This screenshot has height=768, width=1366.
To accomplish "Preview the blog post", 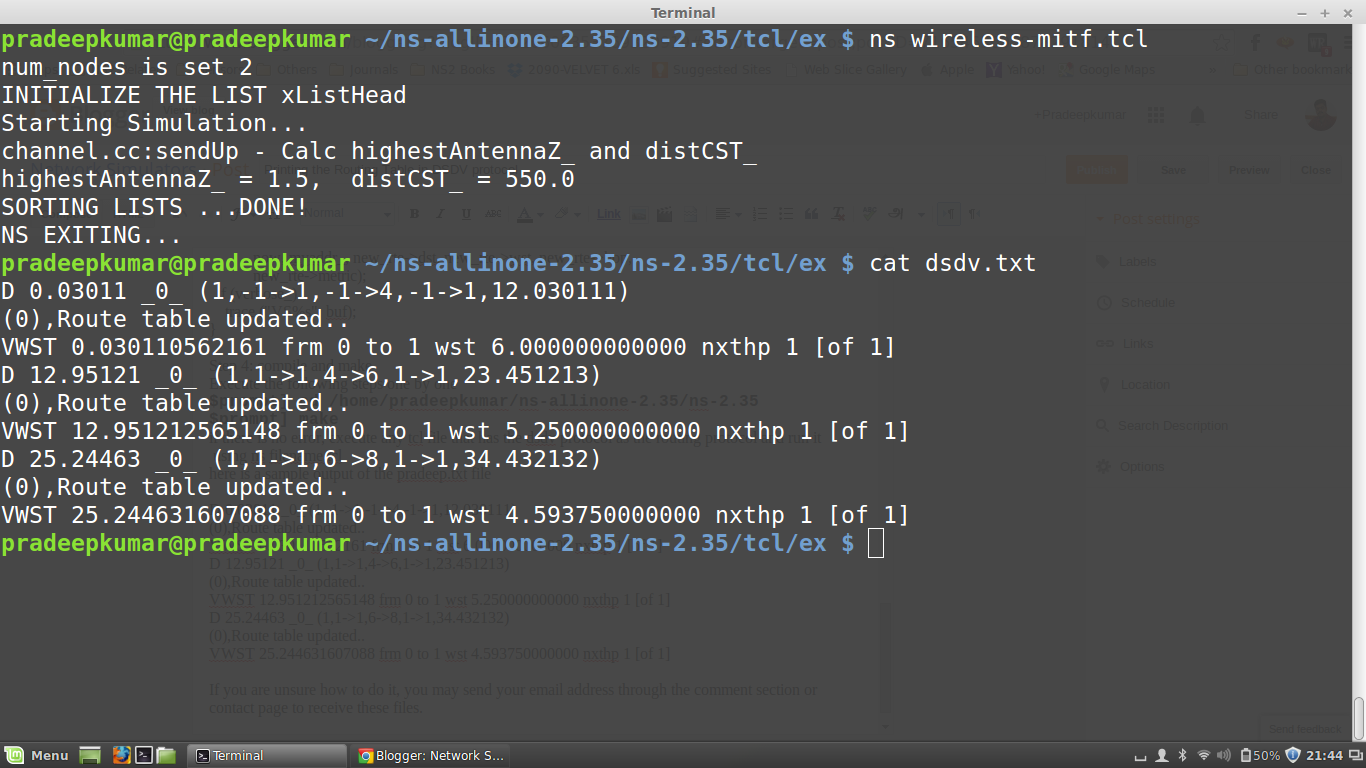I will 1248,170.
